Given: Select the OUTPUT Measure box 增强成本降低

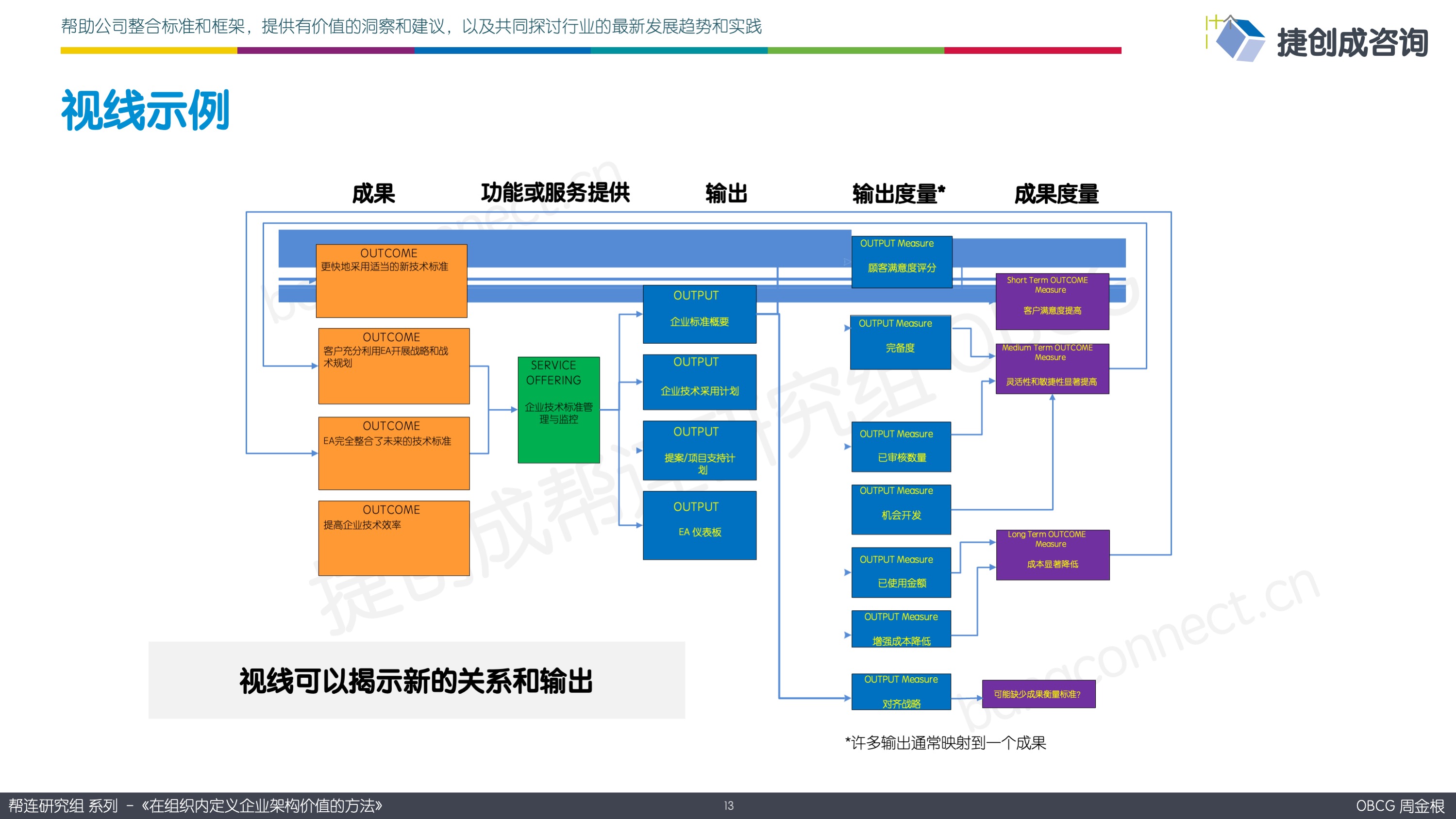Looking at the screenshot, I should coord(901,629).
